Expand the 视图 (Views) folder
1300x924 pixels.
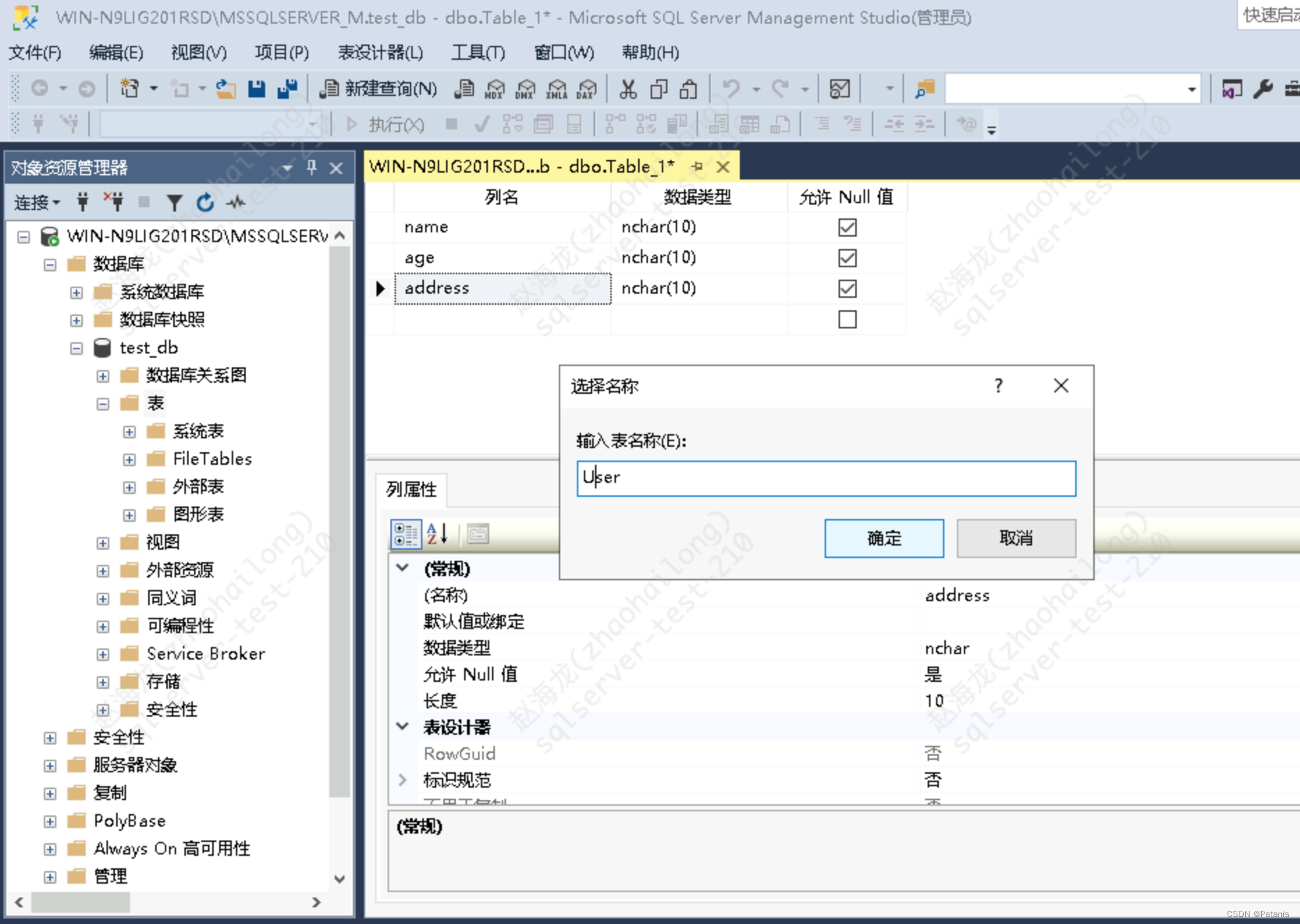(x=103, y=543)
